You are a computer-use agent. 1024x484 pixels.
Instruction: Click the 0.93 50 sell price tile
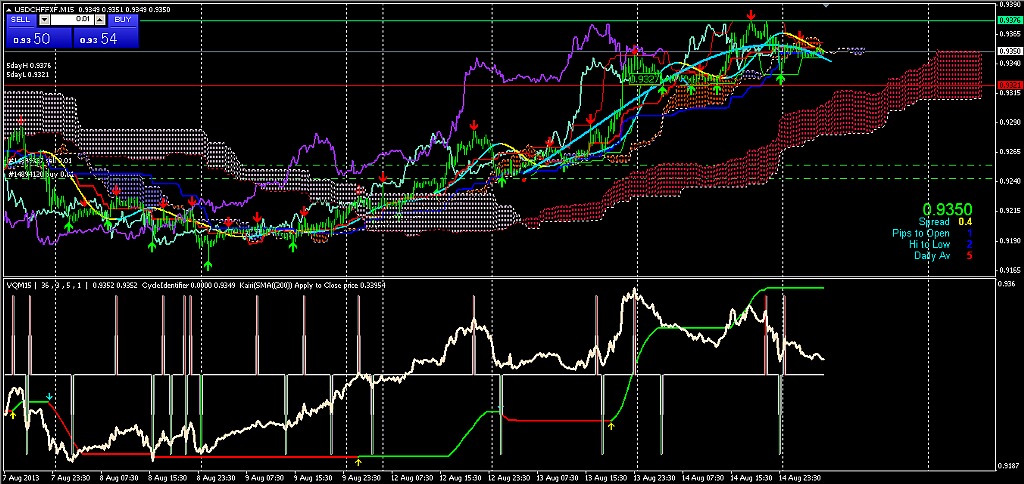(38, 39)
